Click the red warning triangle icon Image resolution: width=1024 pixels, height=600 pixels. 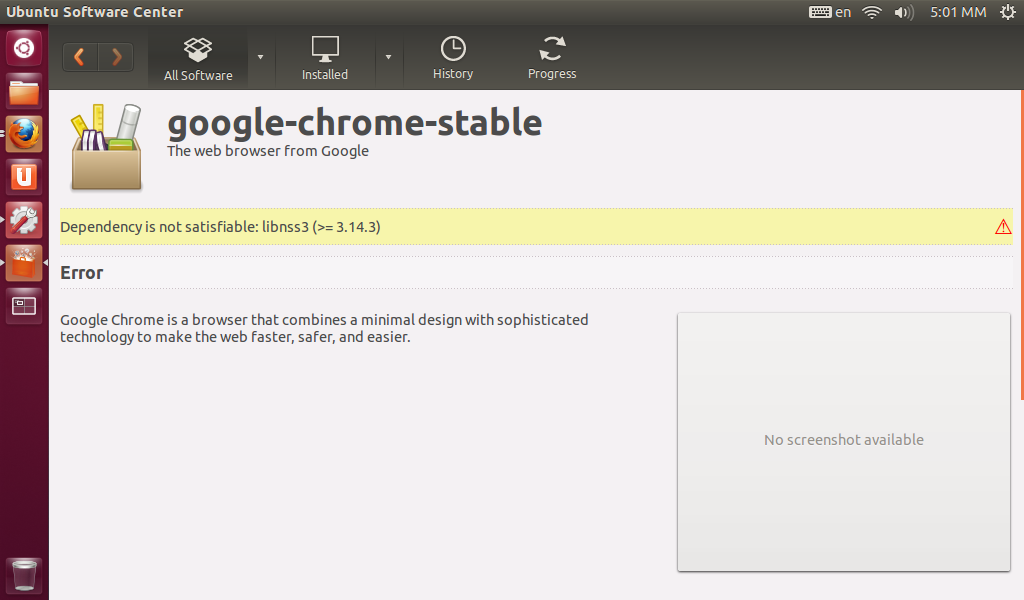click(1003, 227)
